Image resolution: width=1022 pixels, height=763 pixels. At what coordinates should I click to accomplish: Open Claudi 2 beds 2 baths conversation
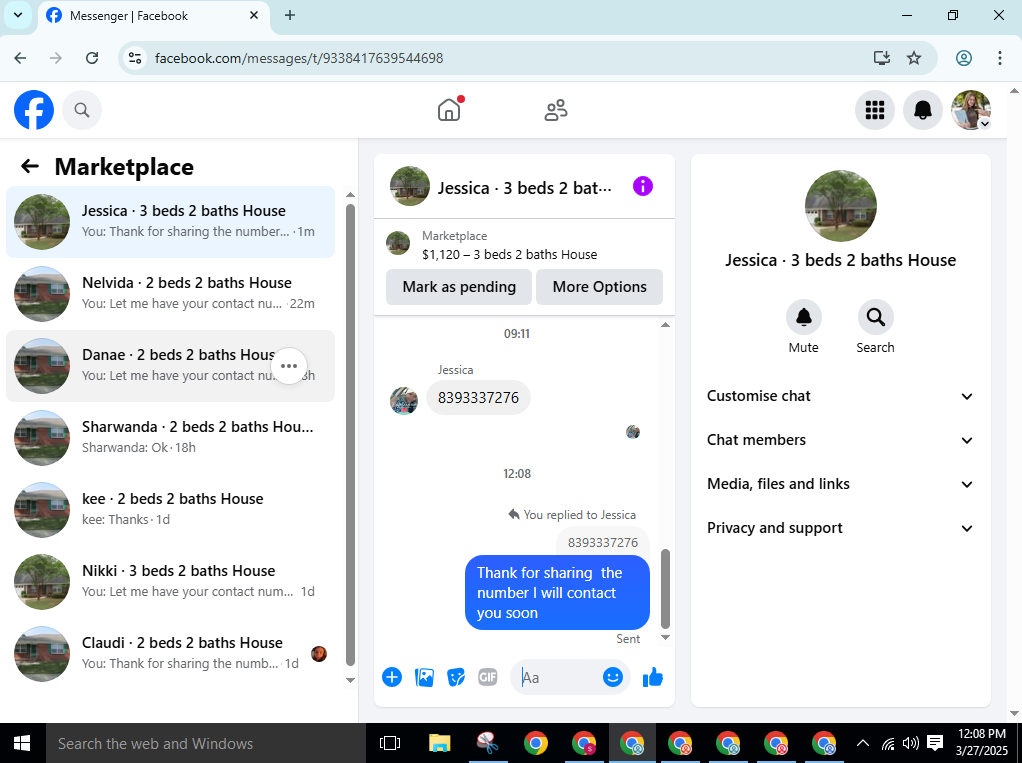171,654
